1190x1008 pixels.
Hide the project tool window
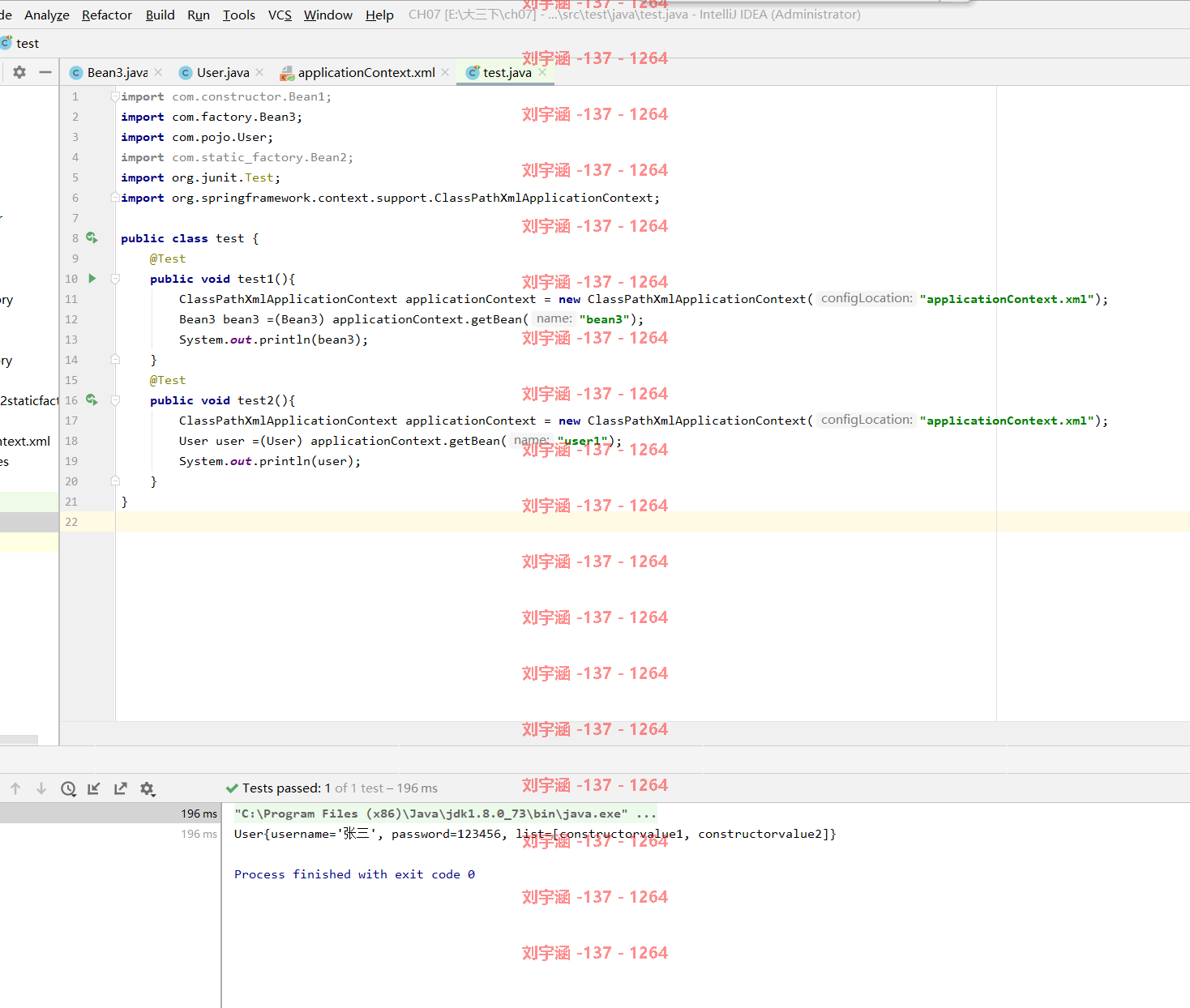(x=45, y=72)
